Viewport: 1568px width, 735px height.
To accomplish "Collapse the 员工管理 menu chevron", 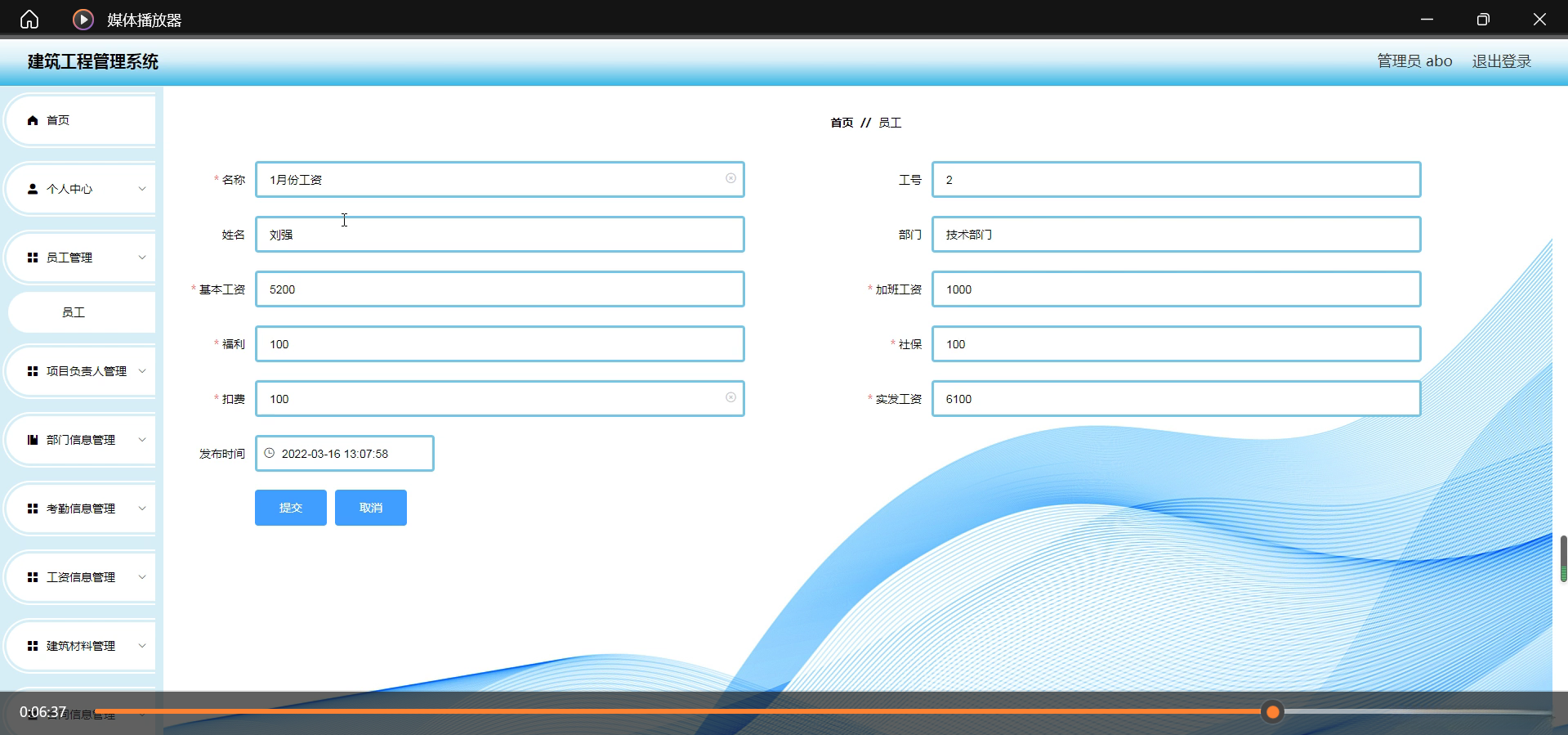I will [x=142, y=258].
